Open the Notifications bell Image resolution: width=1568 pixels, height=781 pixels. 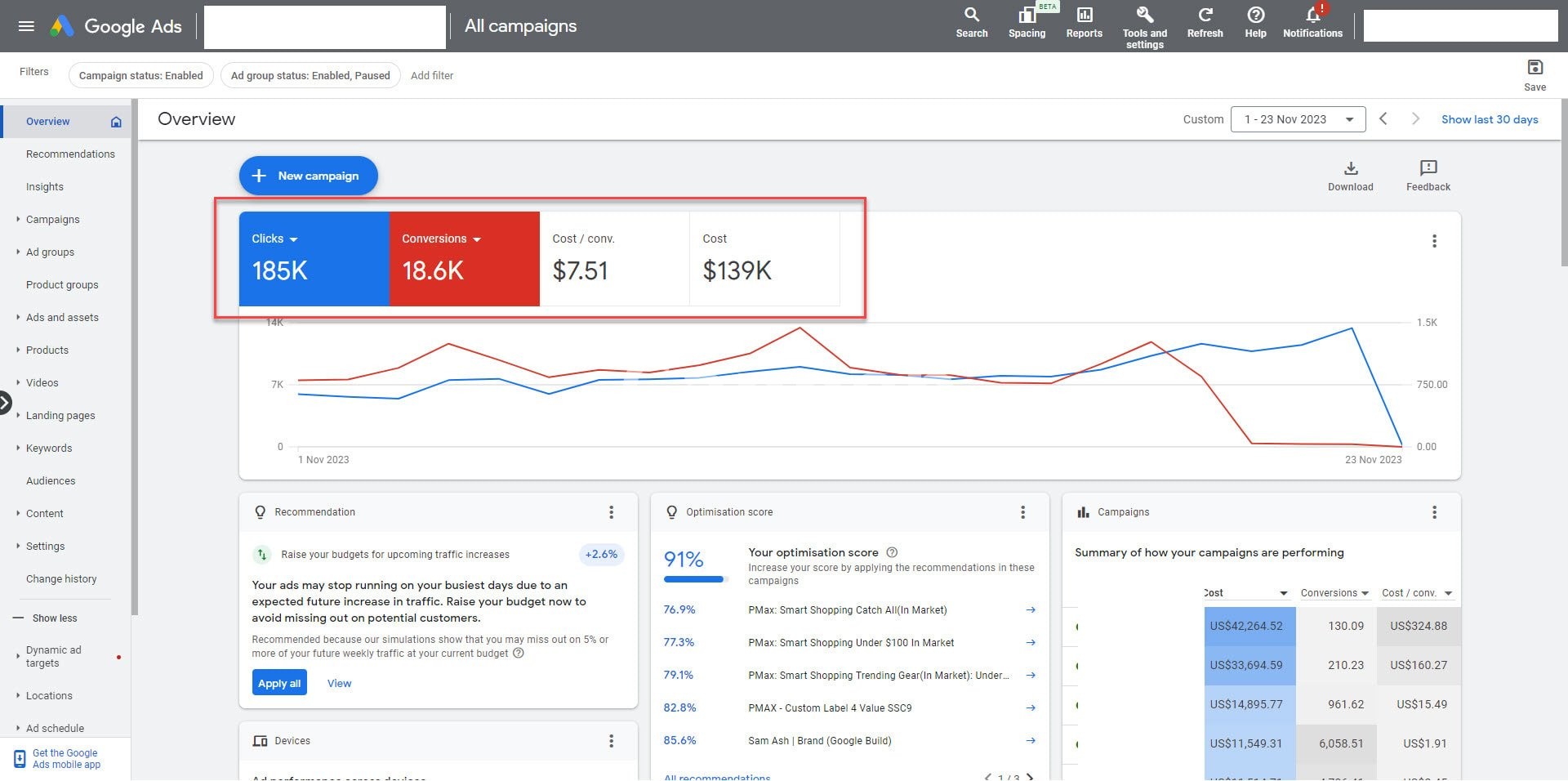pos(1312,16)
